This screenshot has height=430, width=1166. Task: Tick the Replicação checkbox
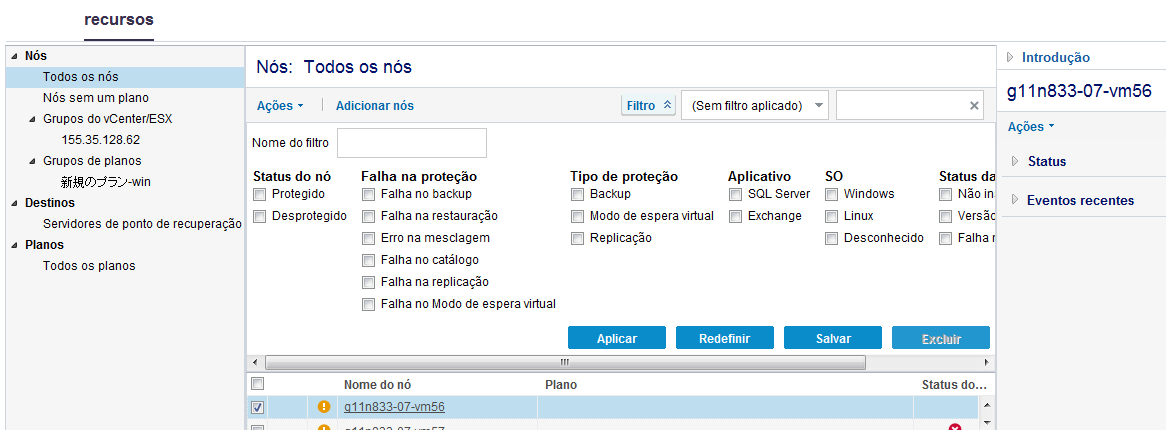(x=577, y=239)
